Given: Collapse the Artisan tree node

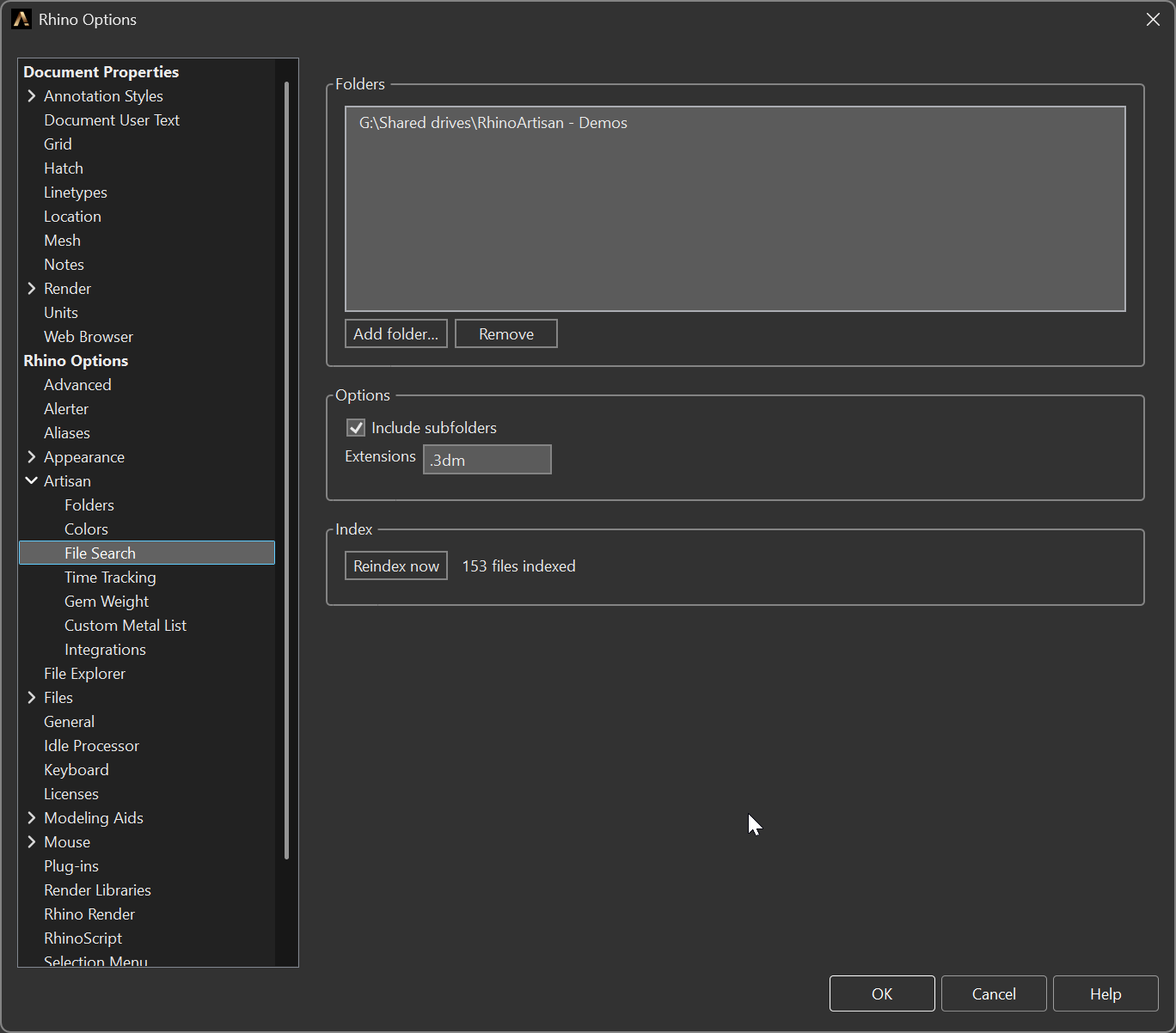Looking at the screenshot, I should tap(32, 481).
